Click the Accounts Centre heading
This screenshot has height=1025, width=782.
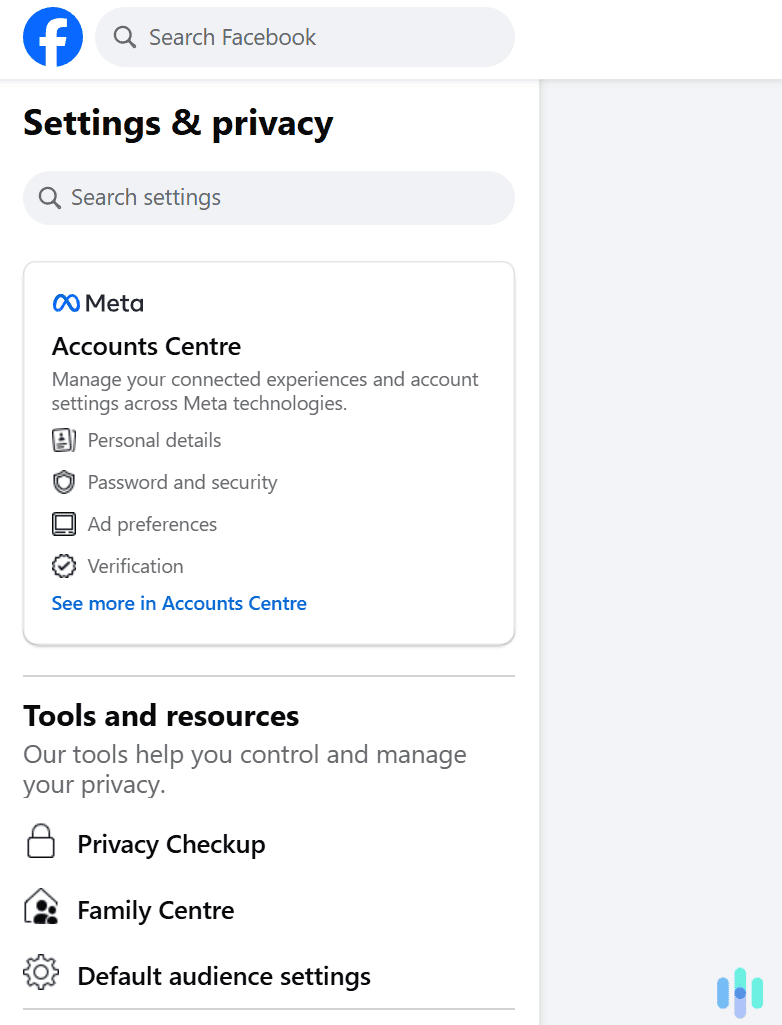tap(146, 346)
